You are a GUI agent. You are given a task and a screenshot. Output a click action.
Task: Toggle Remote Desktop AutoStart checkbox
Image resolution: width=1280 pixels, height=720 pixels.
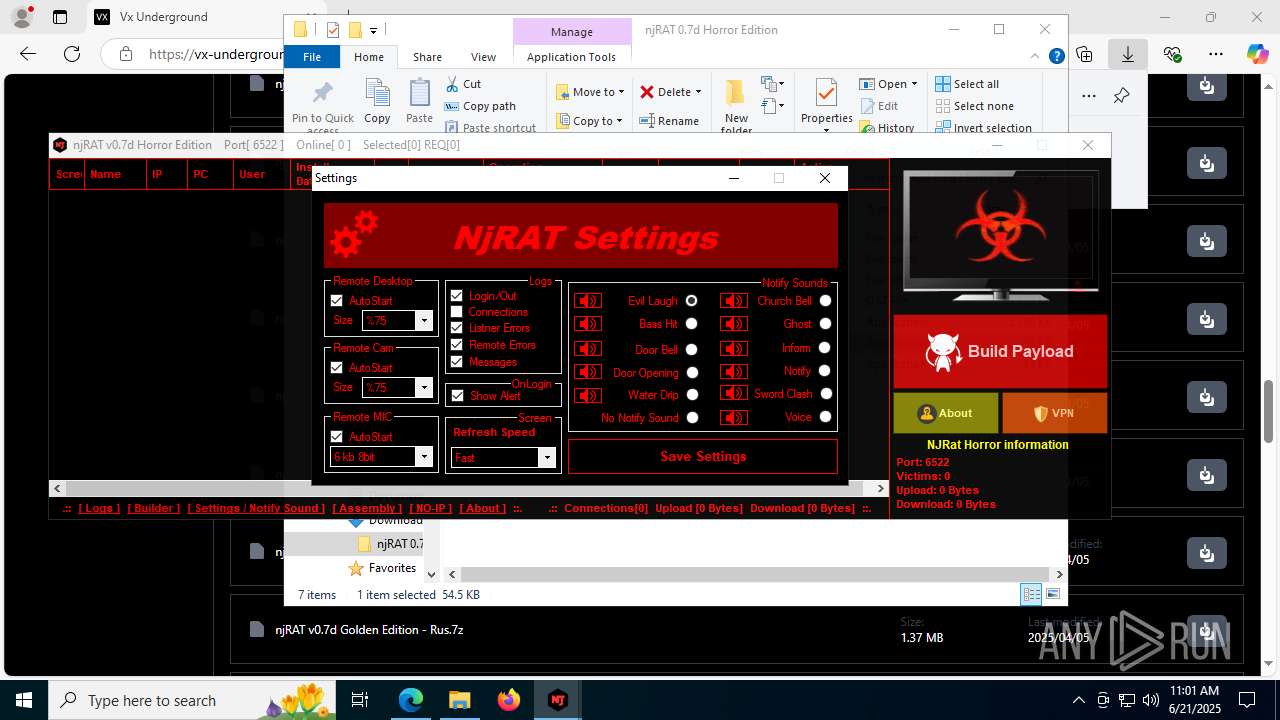coord(337,300)
